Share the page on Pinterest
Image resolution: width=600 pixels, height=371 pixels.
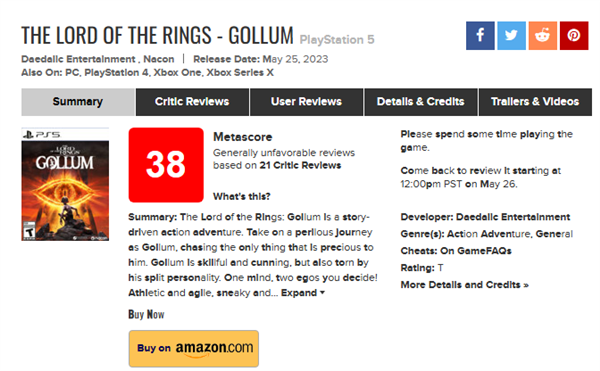[x=574, y=36]
